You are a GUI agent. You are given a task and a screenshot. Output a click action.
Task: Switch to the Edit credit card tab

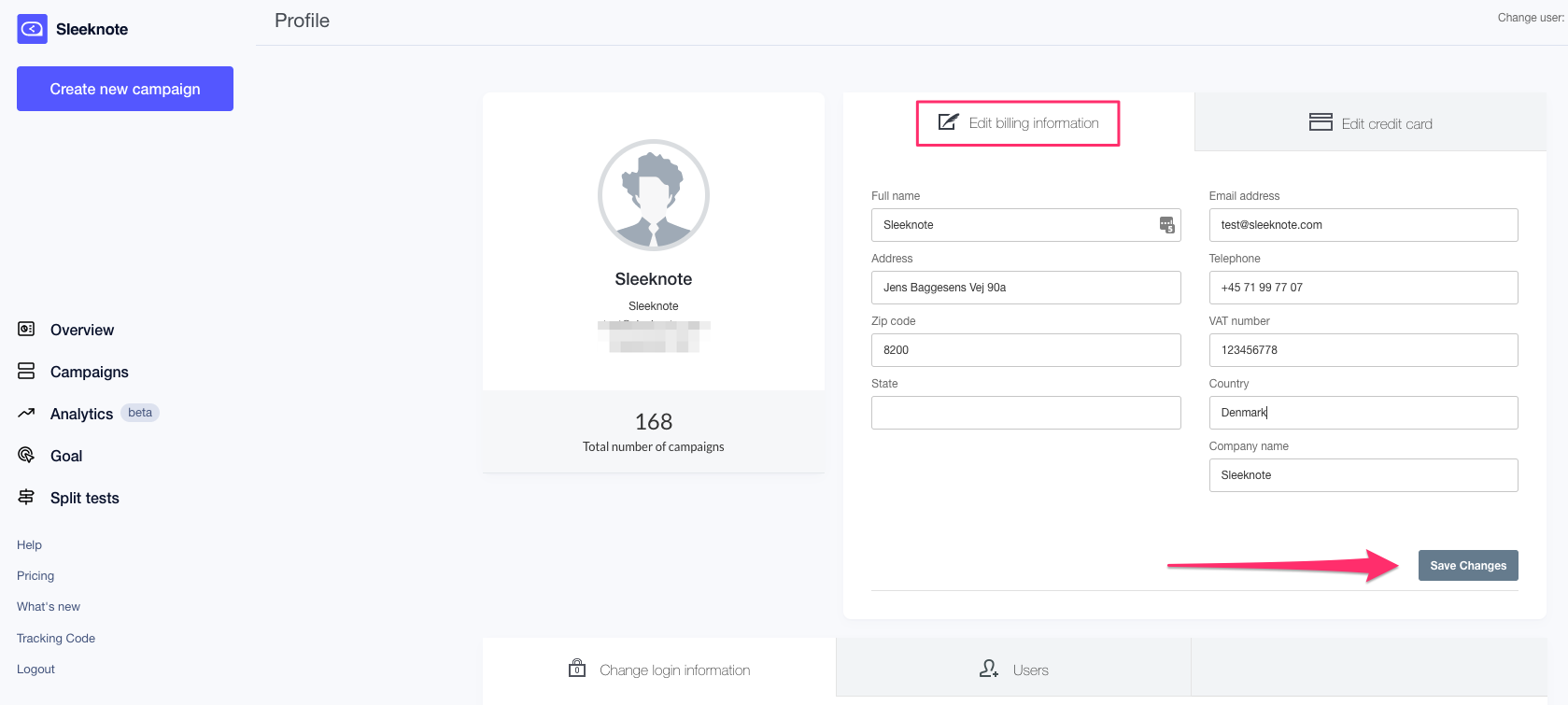[1370, 123]
